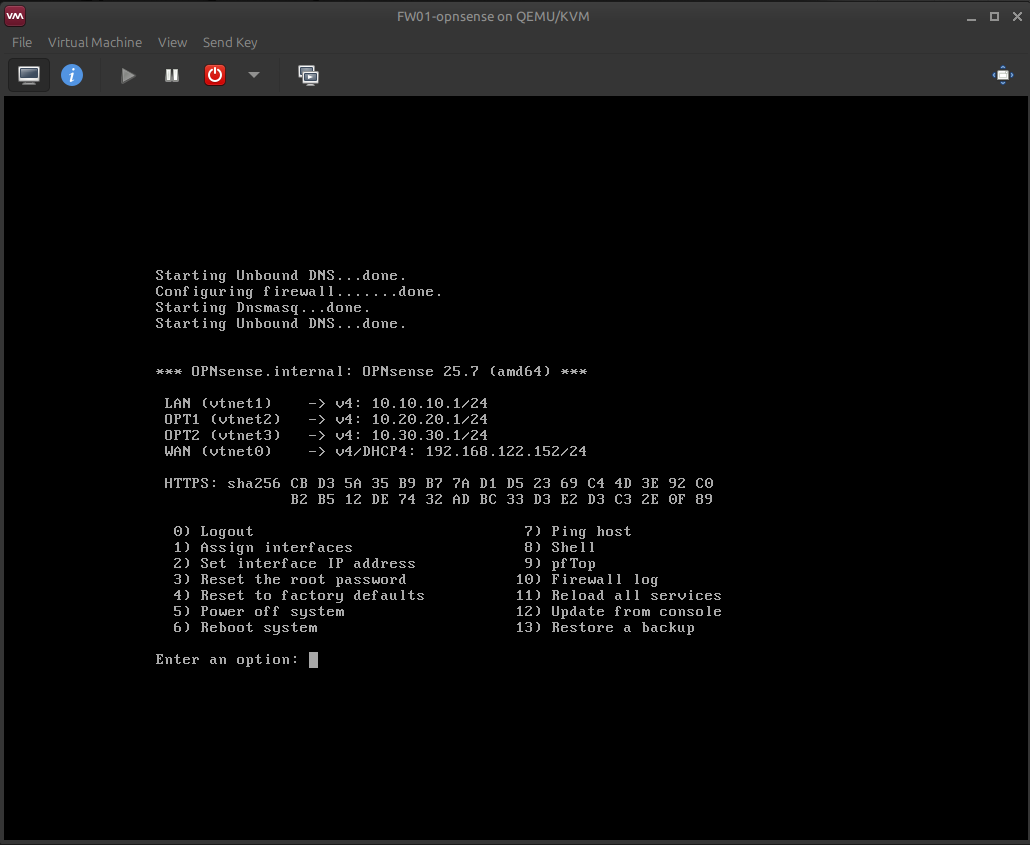Select the multi-display console icon
The height and width of the screenshot is (845, 1030).
coord(308,74)
